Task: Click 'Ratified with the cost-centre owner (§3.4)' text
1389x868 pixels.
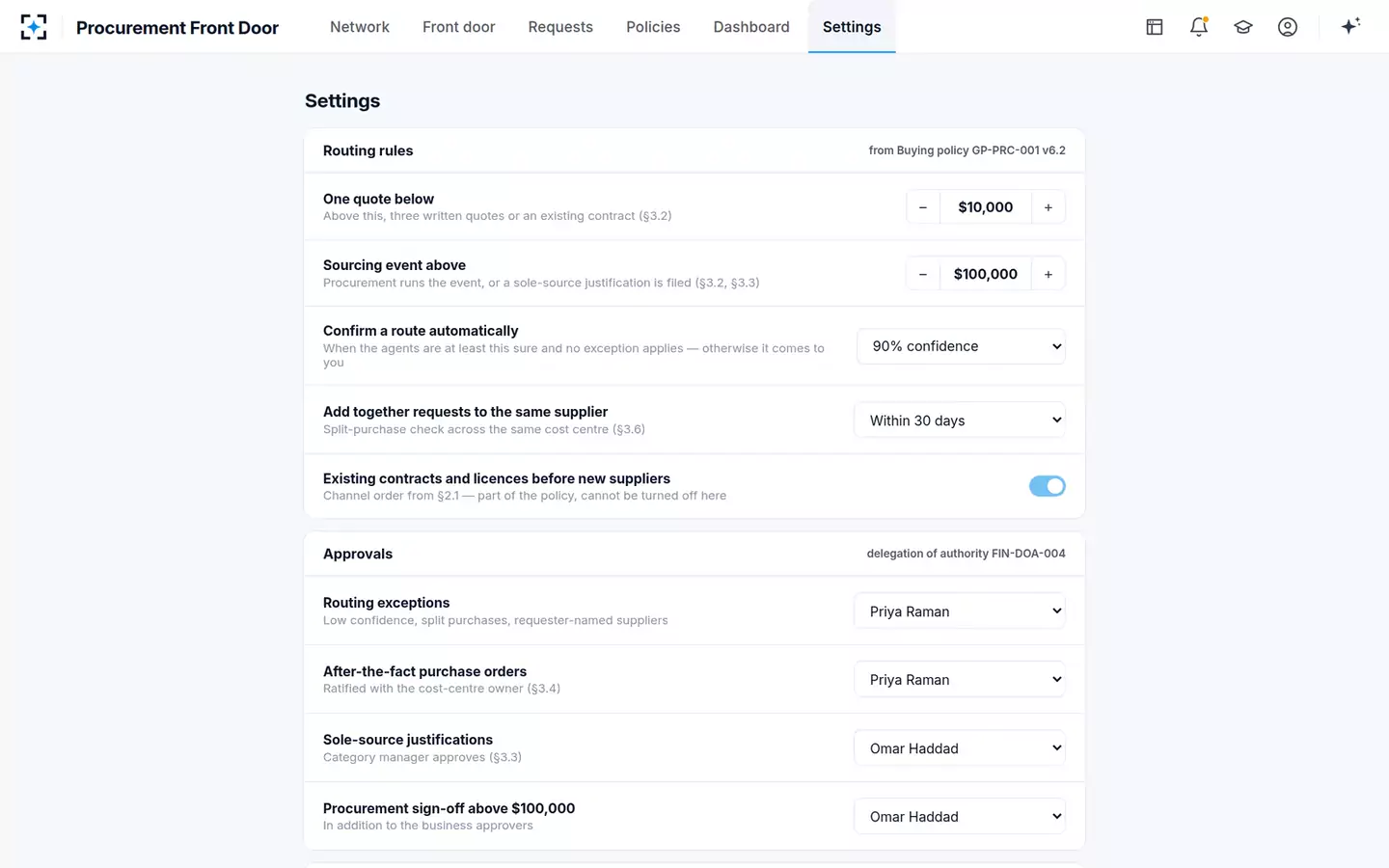Action: tap(442, 689)
